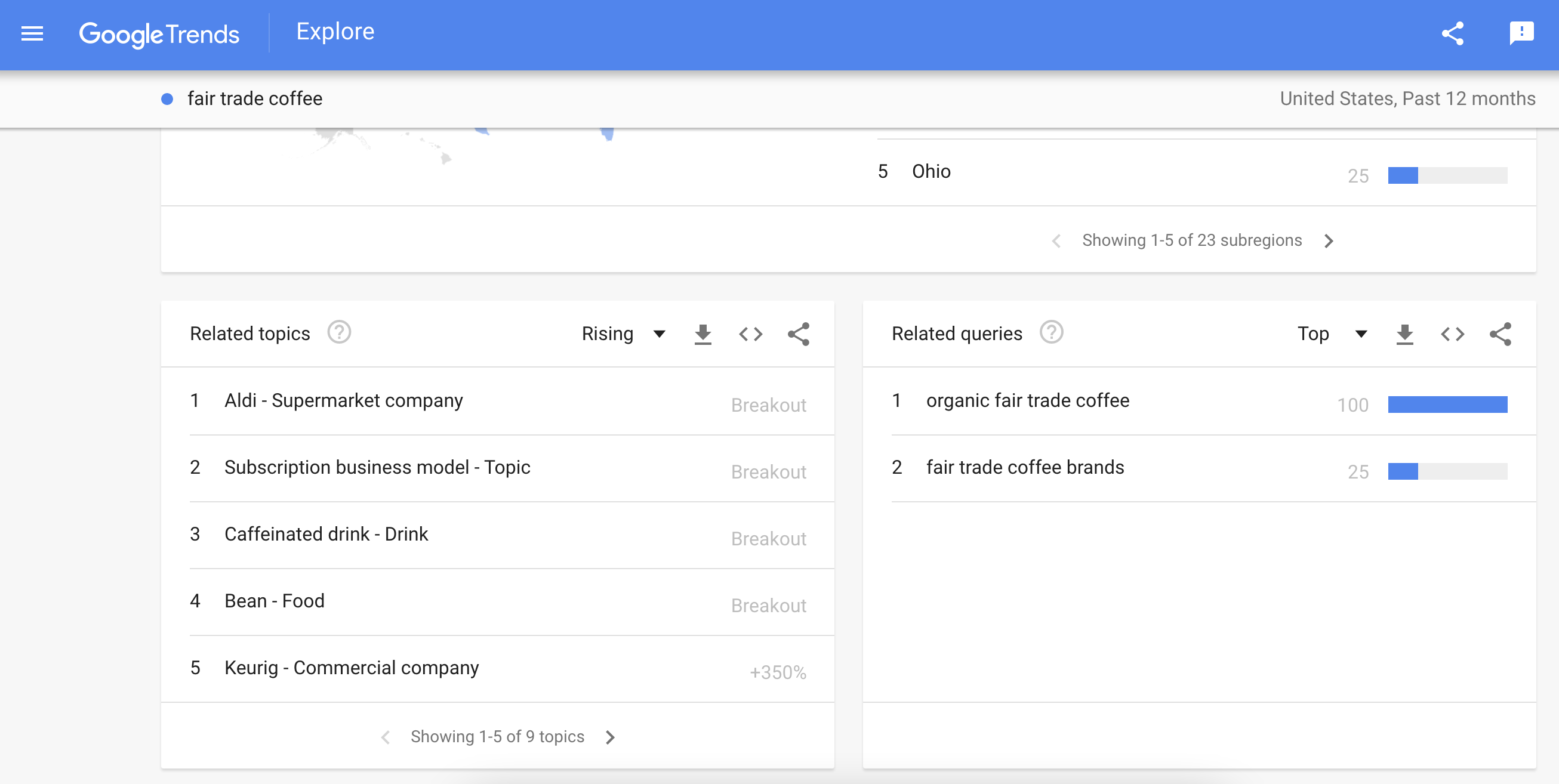Show the next page of subregions
Image resolution: width=1559 pixels, height=784 pixels.
pos(1329,240)
